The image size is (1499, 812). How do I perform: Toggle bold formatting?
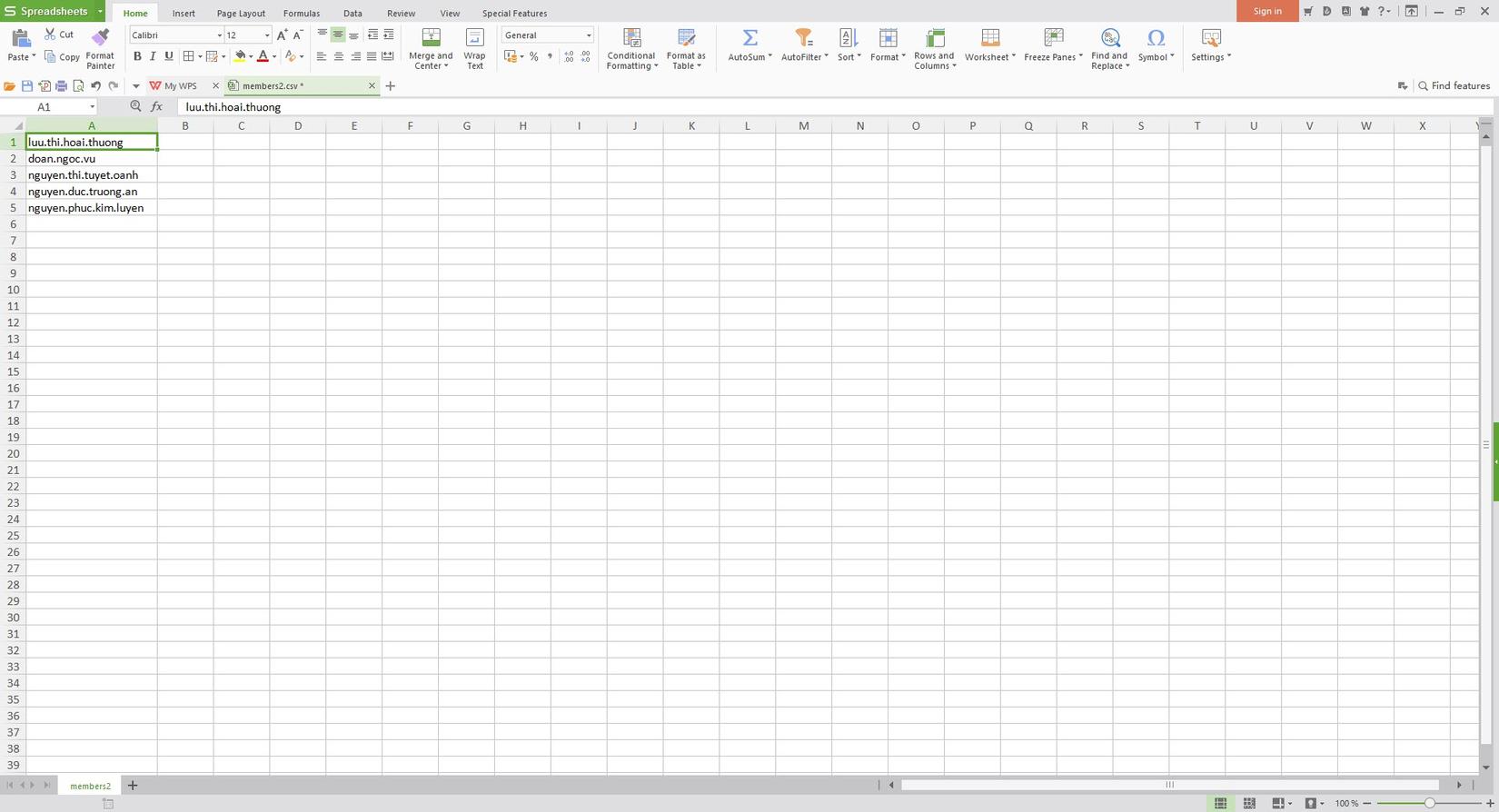(137, 56)
